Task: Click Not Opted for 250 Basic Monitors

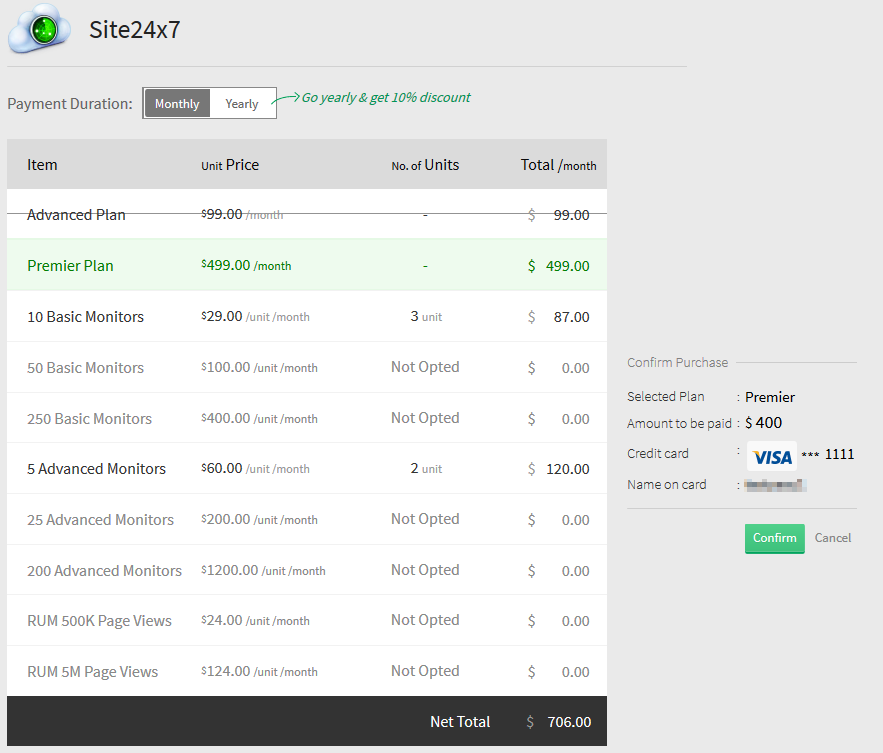Action: [x=425, y=418]
